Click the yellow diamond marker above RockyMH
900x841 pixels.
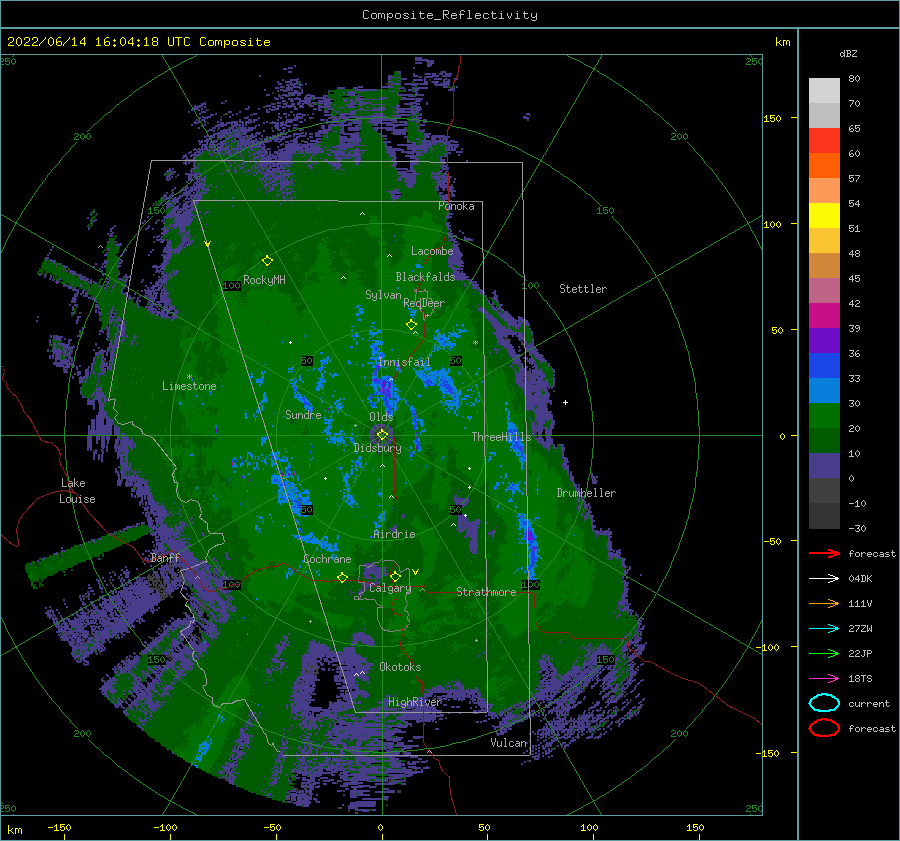click(267, 261)
